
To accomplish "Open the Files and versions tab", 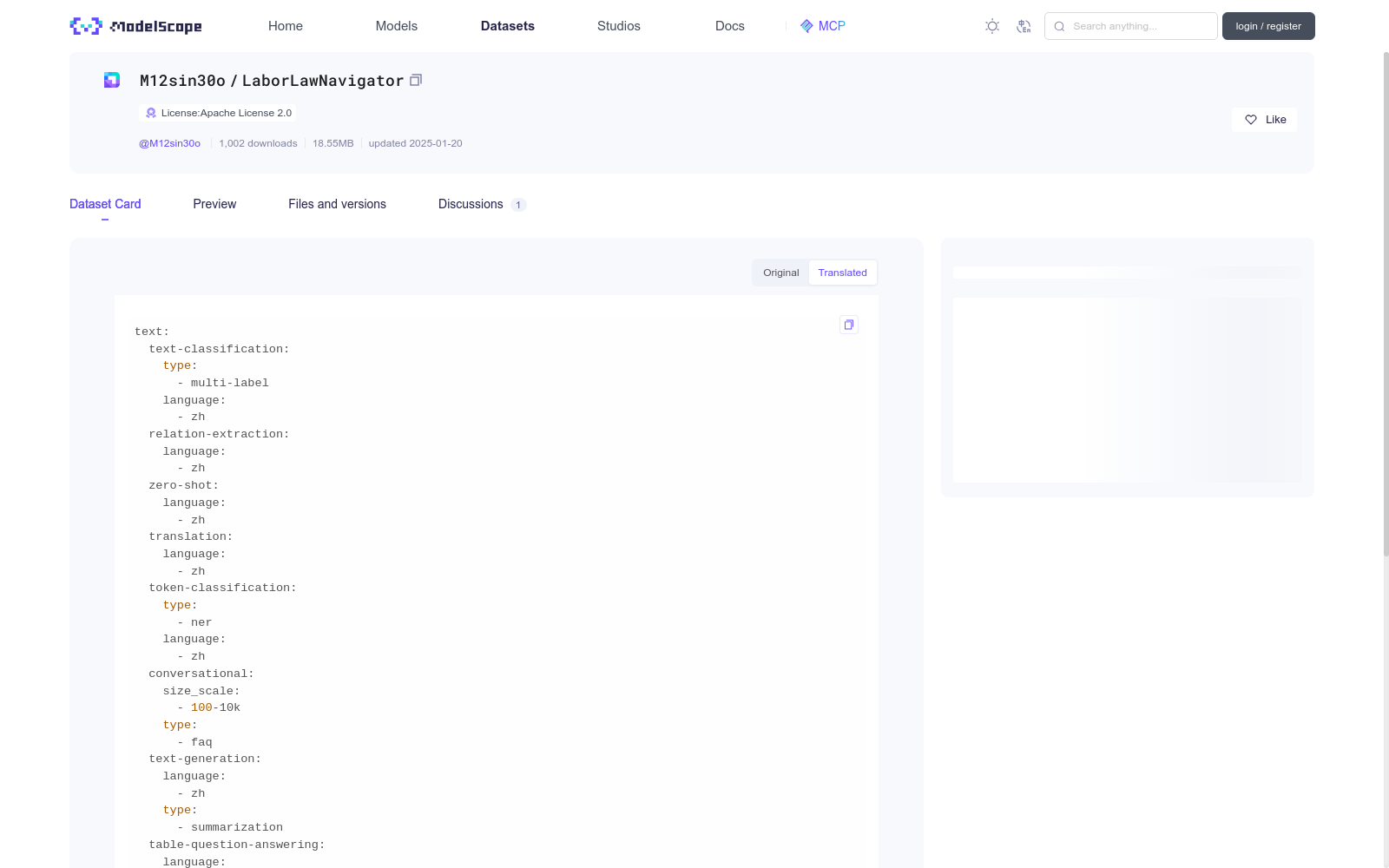I will (337, 204).
